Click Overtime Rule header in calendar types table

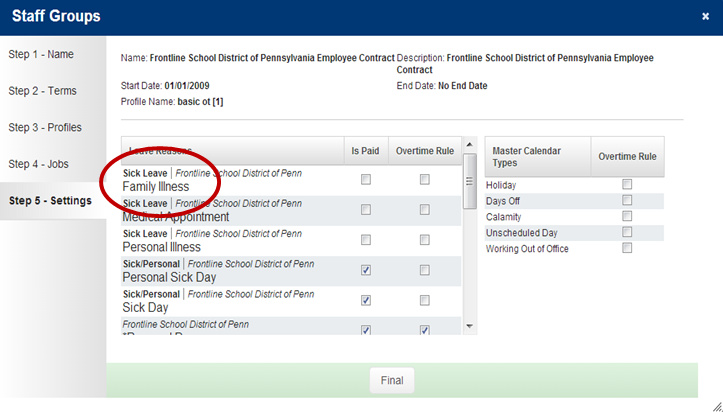coord(627,157)
